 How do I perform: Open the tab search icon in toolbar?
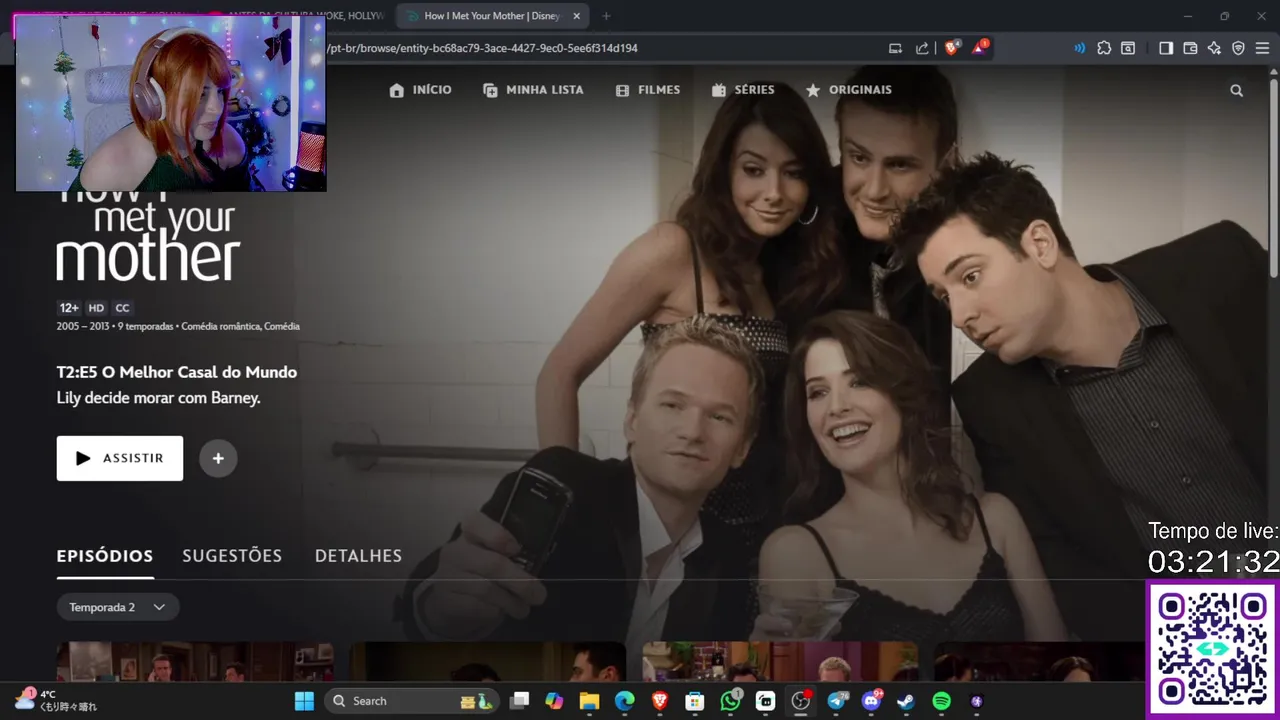point(1128,48)
